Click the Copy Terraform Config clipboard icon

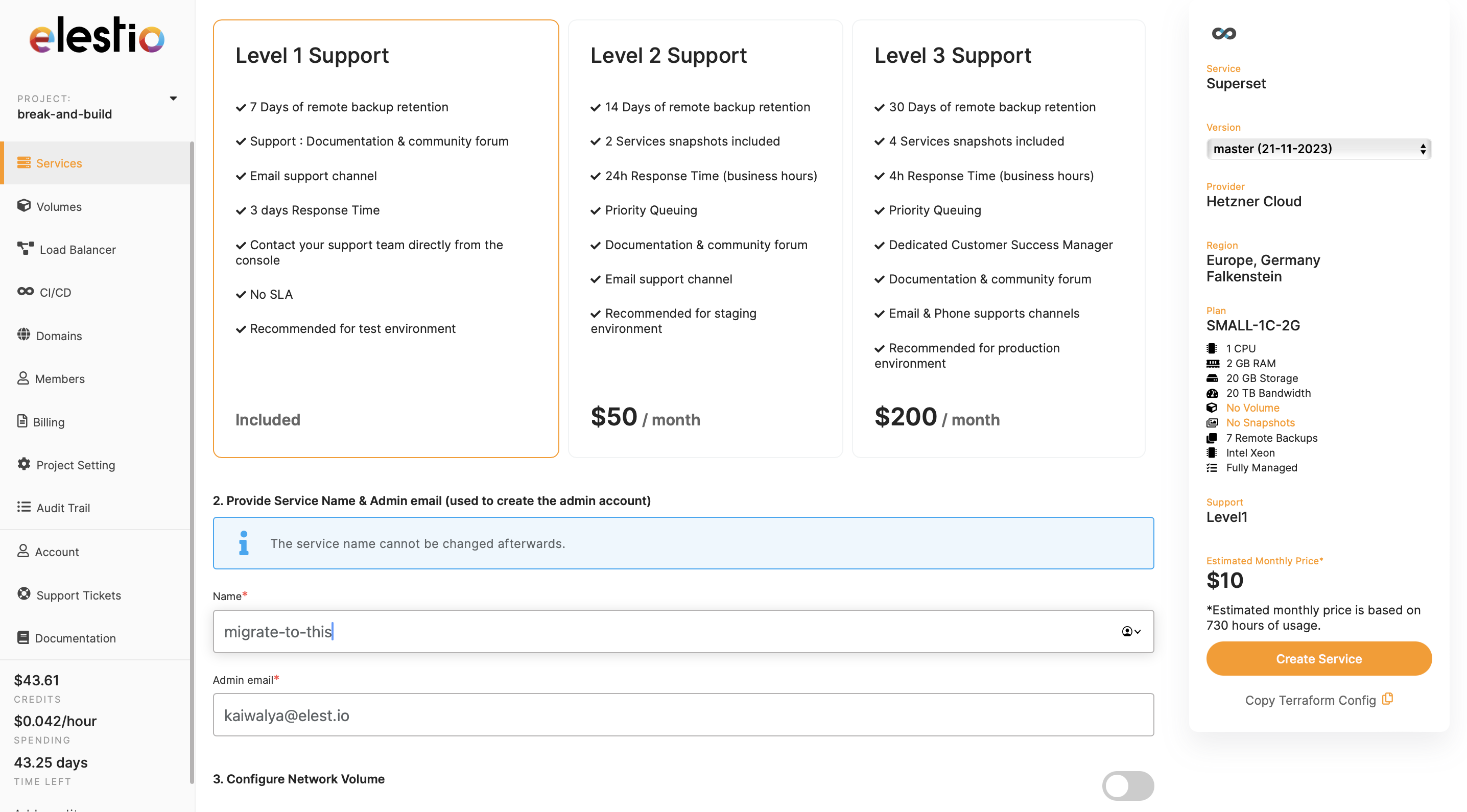pos(1388,699)
